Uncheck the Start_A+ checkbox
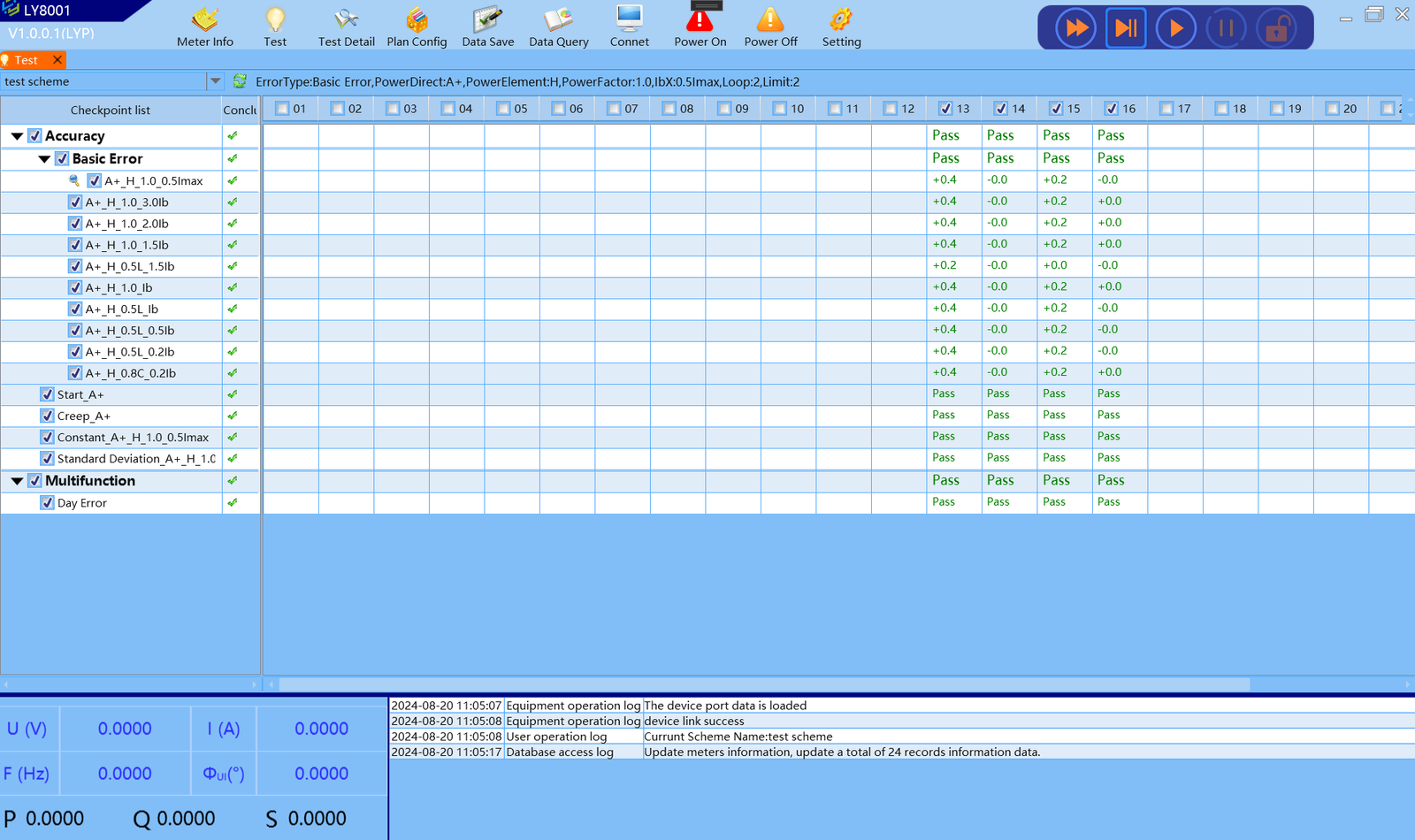The height and width of the screenshot is (840, 1415). (48, 394)
